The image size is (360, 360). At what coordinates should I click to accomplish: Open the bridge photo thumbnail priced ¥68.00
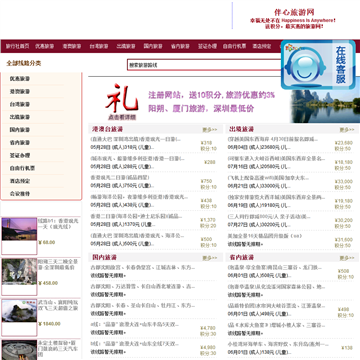point(19,229)
